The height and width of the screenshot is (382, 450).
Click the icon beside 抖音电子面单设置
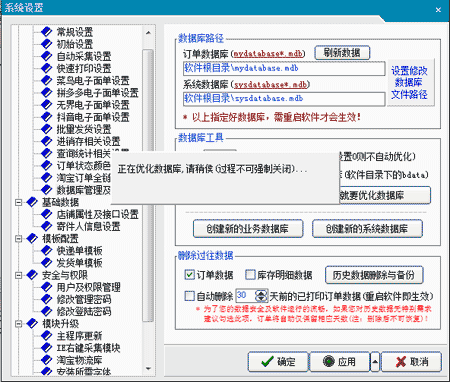coord(47,117)
